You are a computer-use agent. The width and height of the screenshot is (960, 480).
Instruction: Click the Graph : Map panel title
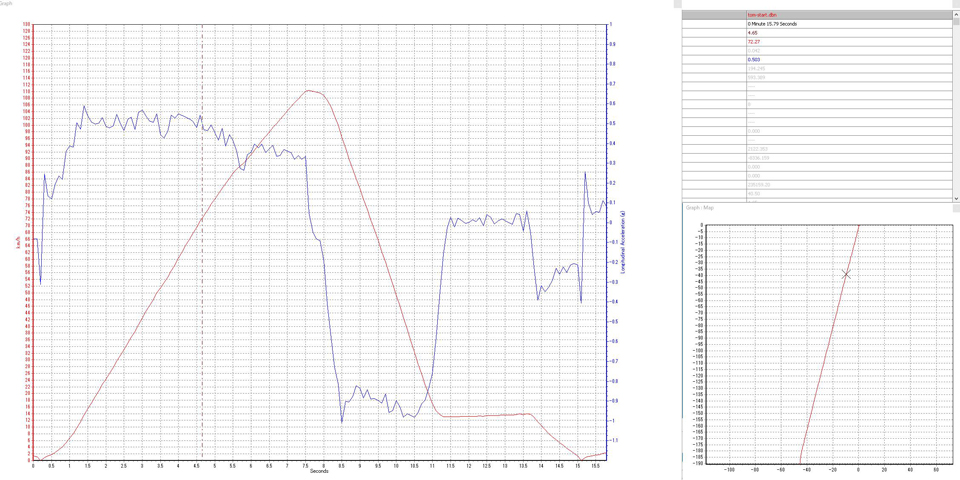700,208
